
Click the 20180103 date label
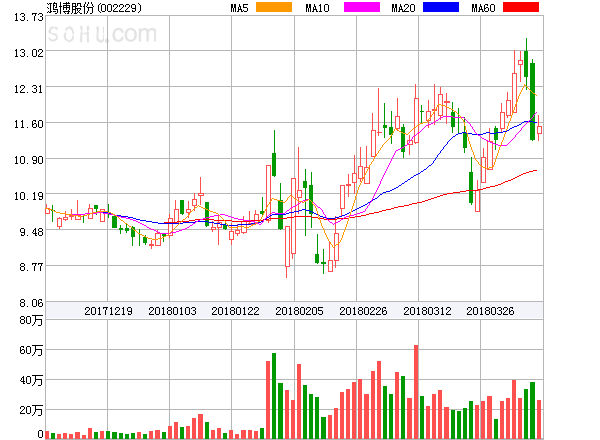tap(172, 311)
